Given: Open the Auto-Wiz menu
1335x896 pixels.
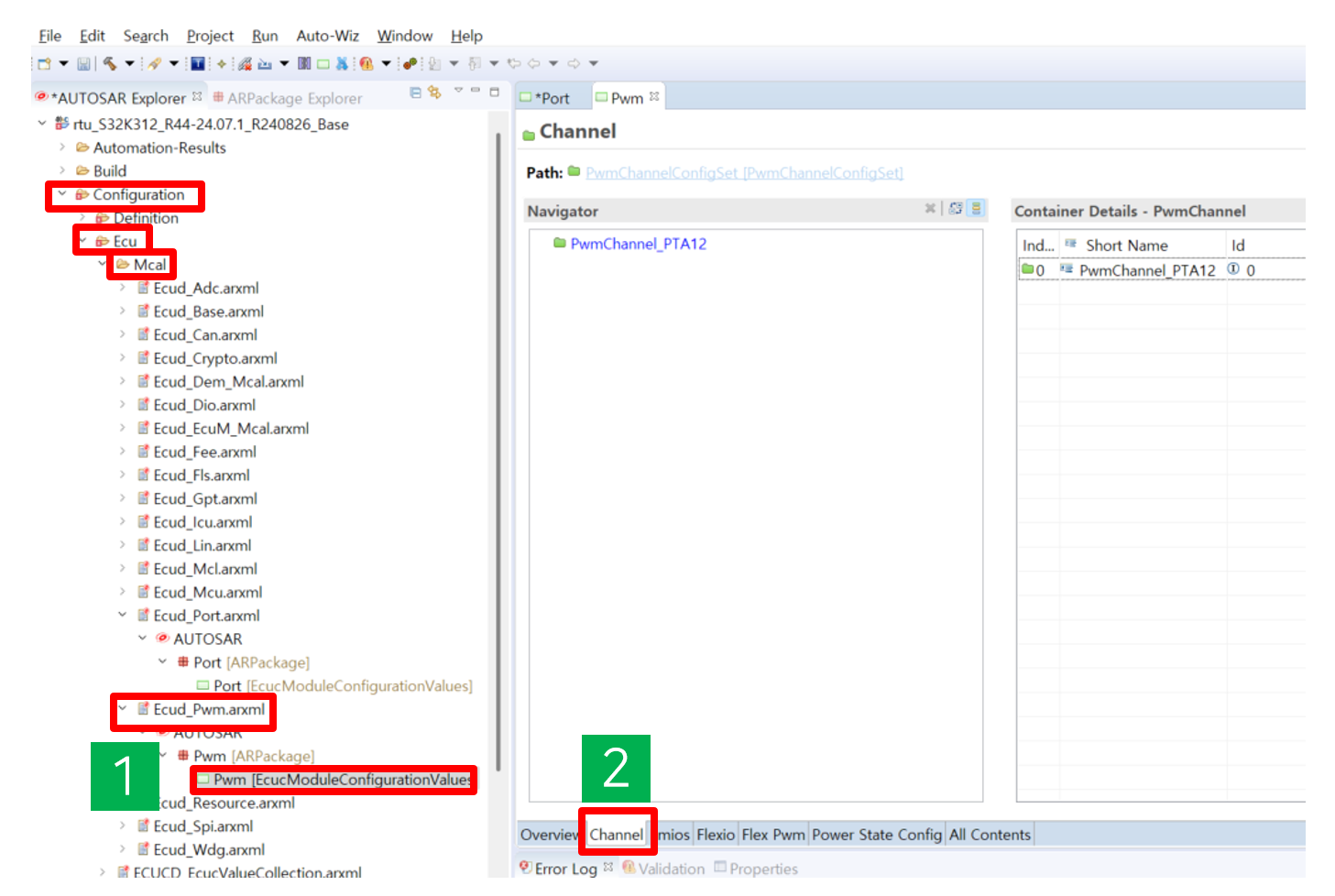Looking at the screenshot, I should (x=327, y=36).
